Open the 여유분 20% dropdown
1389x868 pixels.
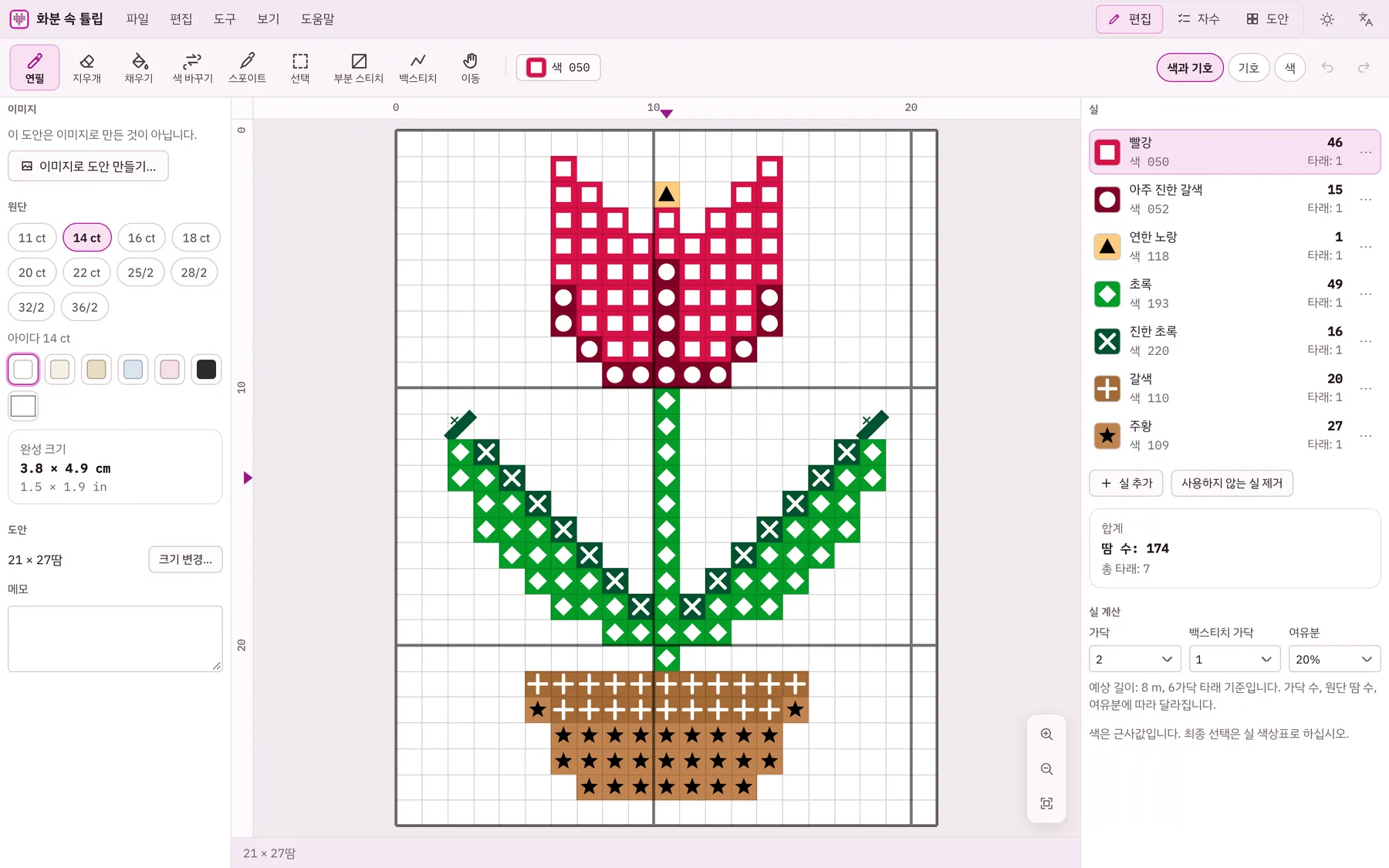(1334, 659)
